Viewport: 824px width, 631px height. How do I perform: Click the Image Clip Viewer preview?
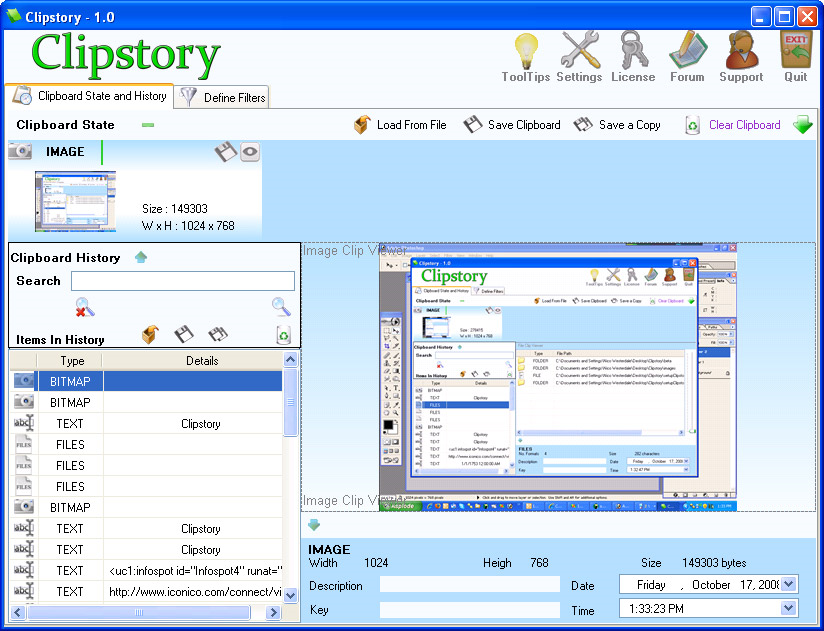(558, 377)
